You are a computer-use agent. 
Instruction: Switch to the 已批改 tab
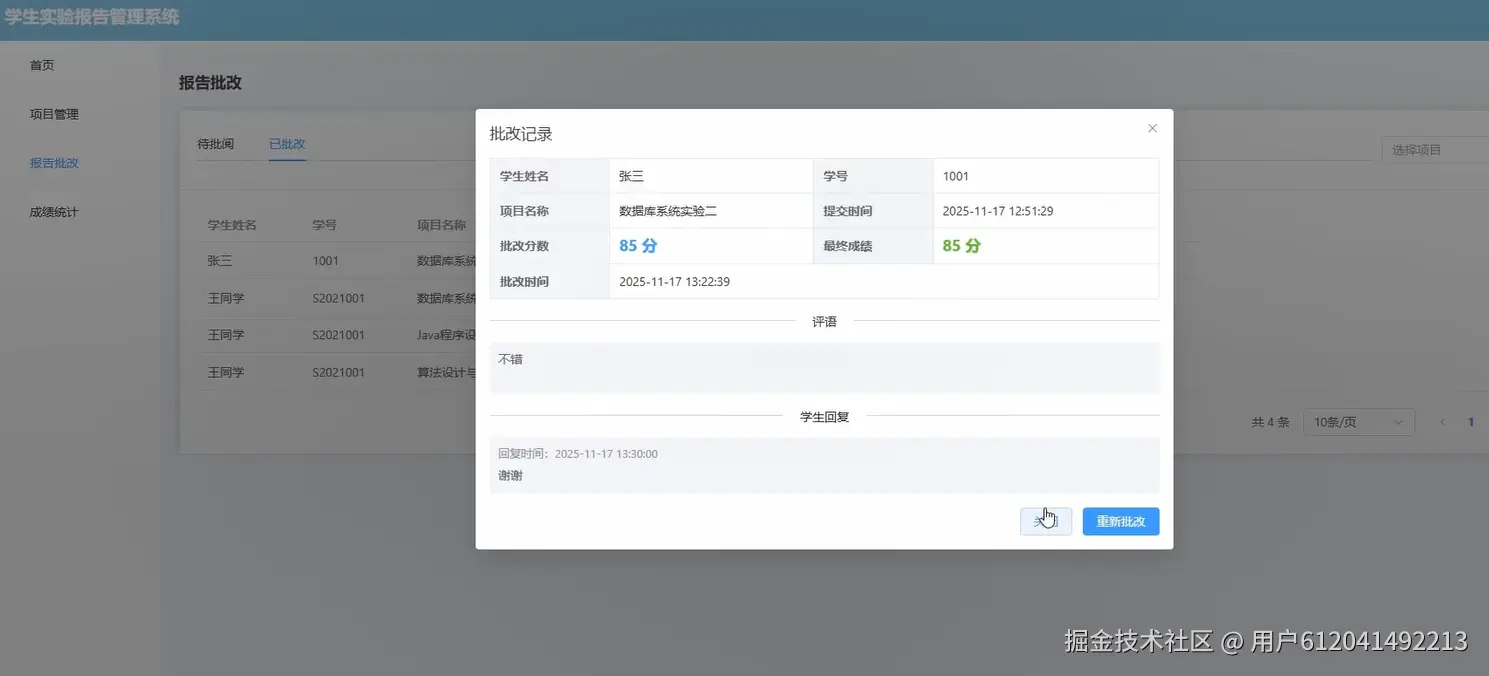286,143
